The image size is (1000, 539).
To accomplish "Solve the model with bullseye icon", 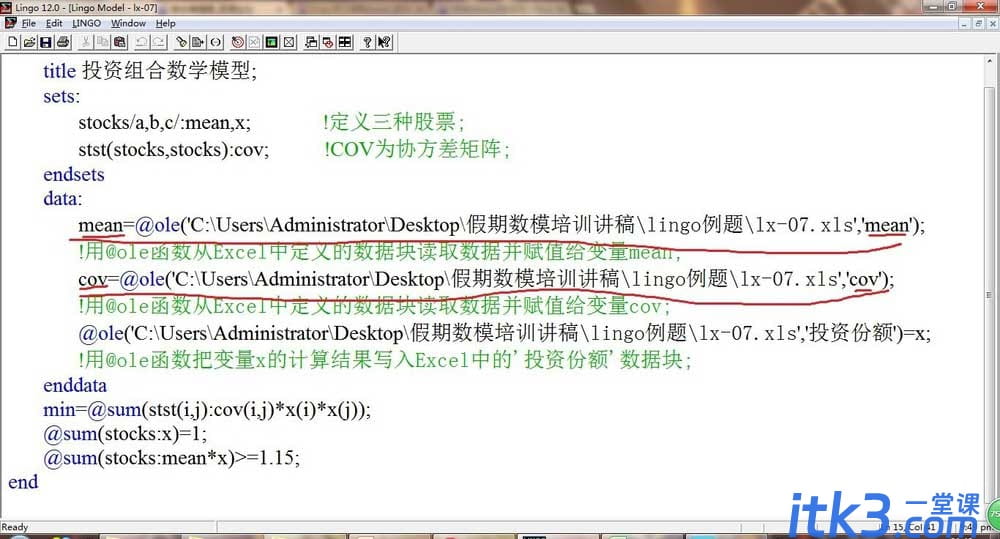I will click(x=238, y=42).
